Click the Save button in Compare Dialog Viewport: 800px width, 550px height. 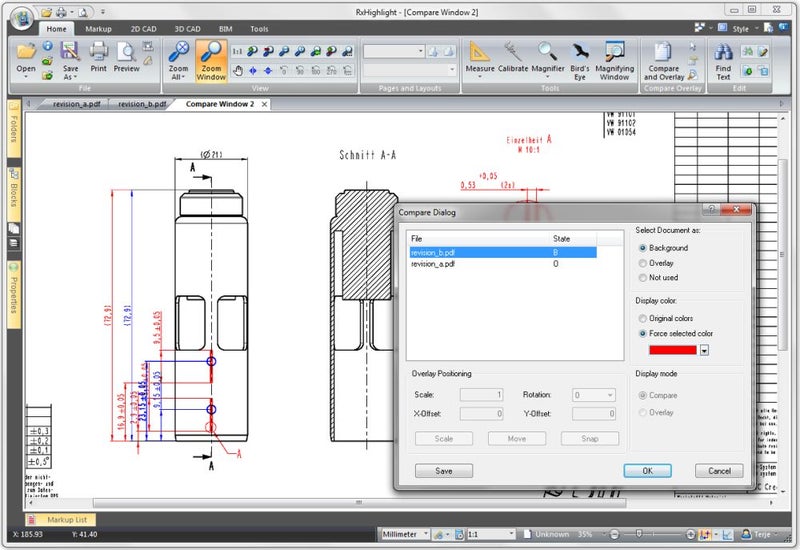[x=443, y=471]
